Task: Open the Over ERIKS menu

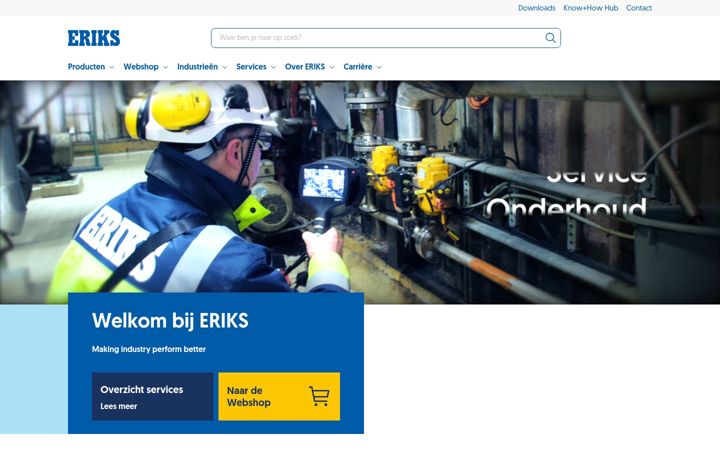Action: (x=304, y=67)
